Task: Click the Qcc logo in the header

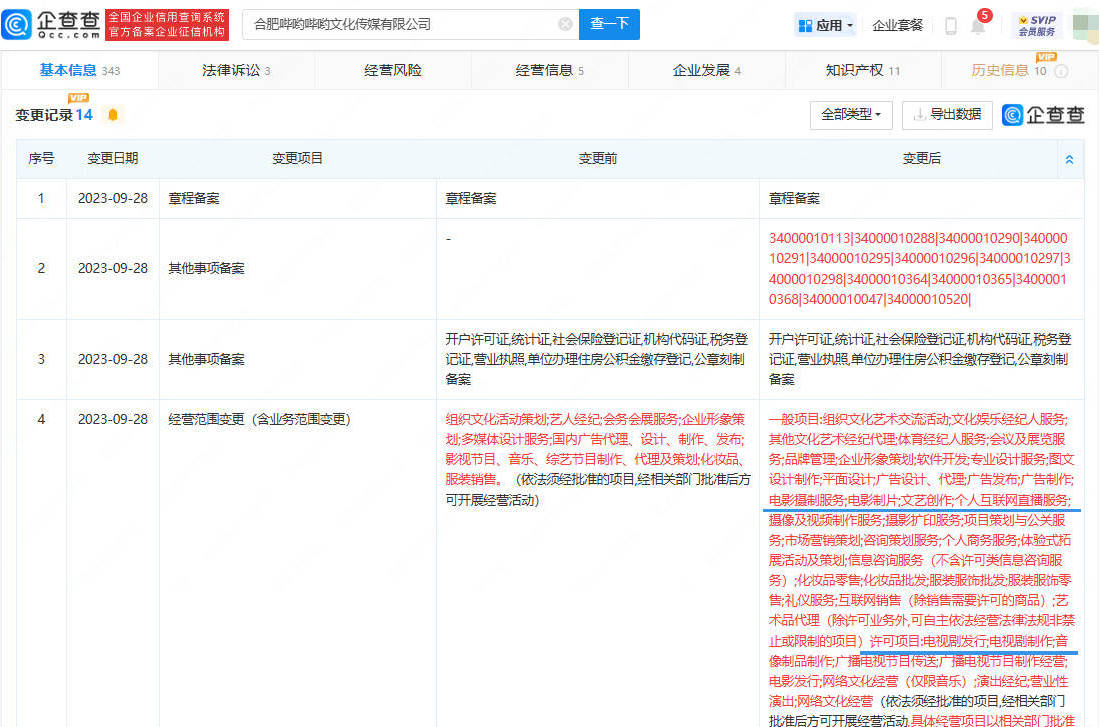Action: [51, 24]
